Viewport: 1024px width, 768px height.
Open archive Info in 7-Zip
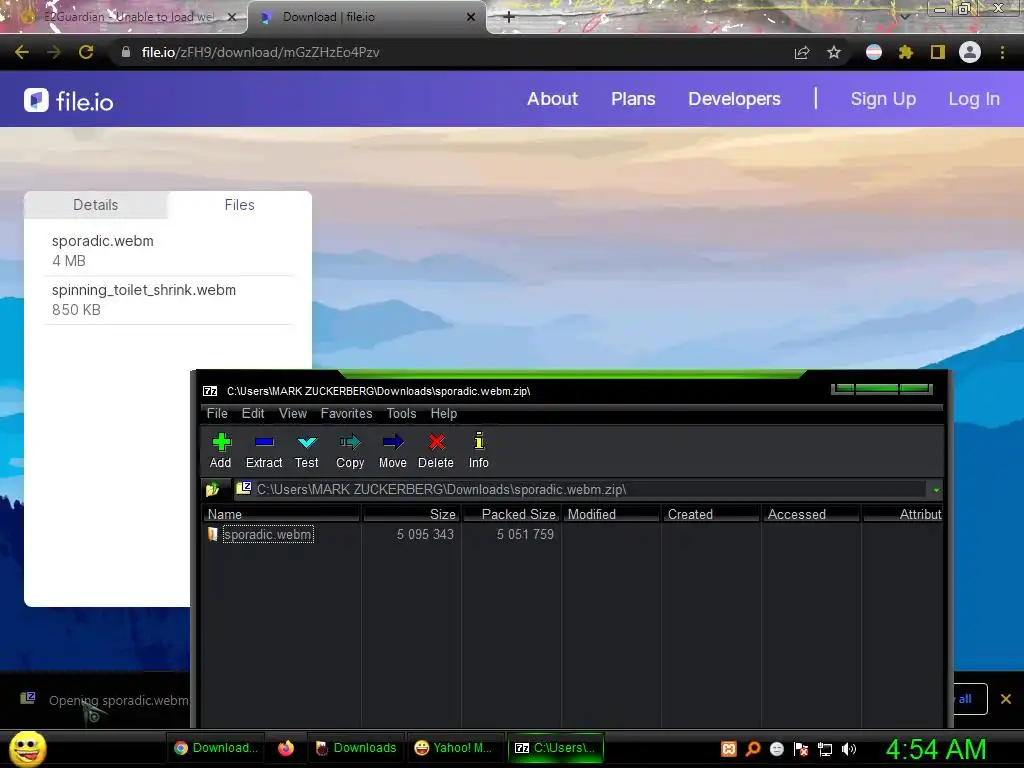coord(479,450)
